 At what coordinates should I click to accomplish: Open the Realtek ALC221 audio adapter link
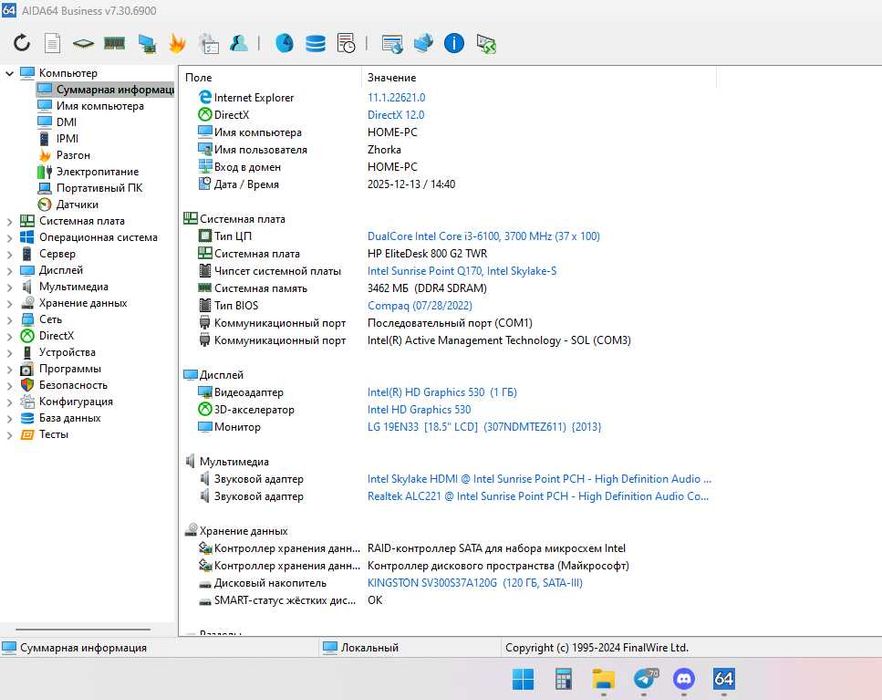coord(538,496)
